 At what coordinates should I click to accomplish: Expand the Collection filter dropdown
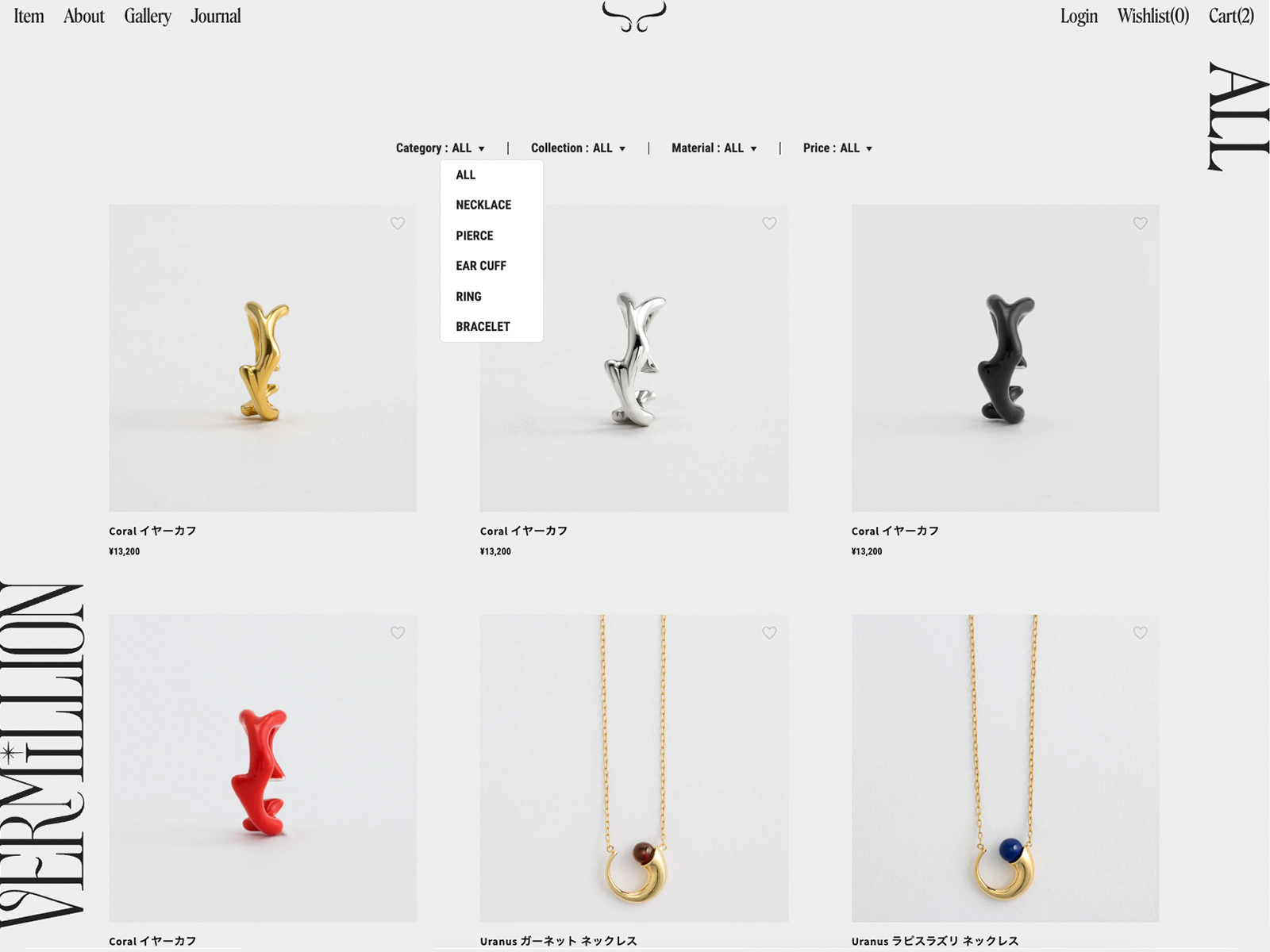tap(579, 148)
